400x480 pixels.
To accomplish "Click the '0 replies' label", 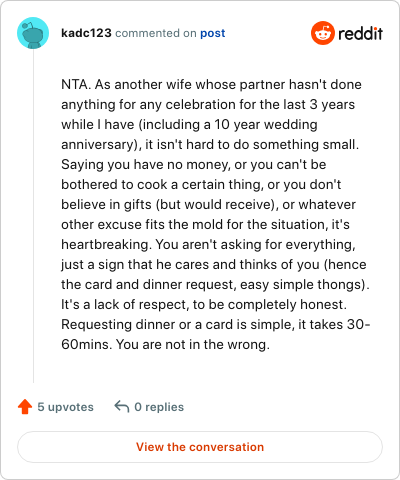I will point(159,407).
